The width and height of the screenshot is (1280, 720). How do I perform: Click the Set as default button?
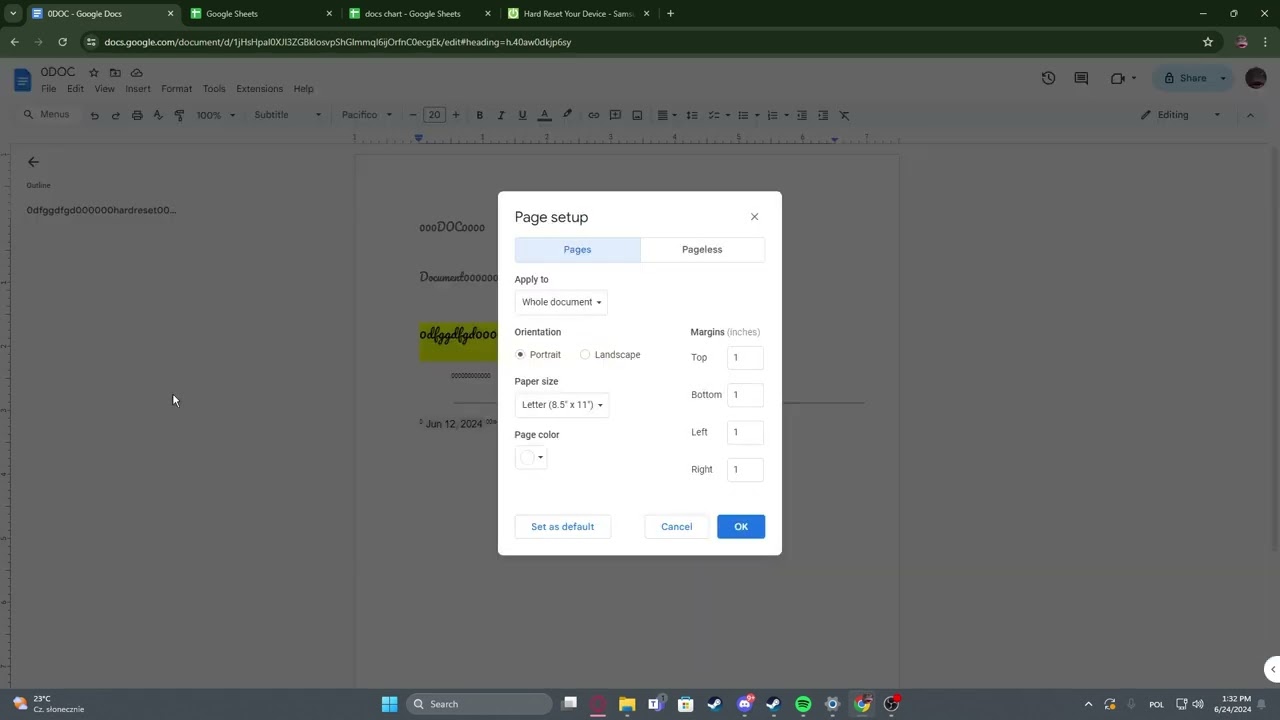(562, 527)
